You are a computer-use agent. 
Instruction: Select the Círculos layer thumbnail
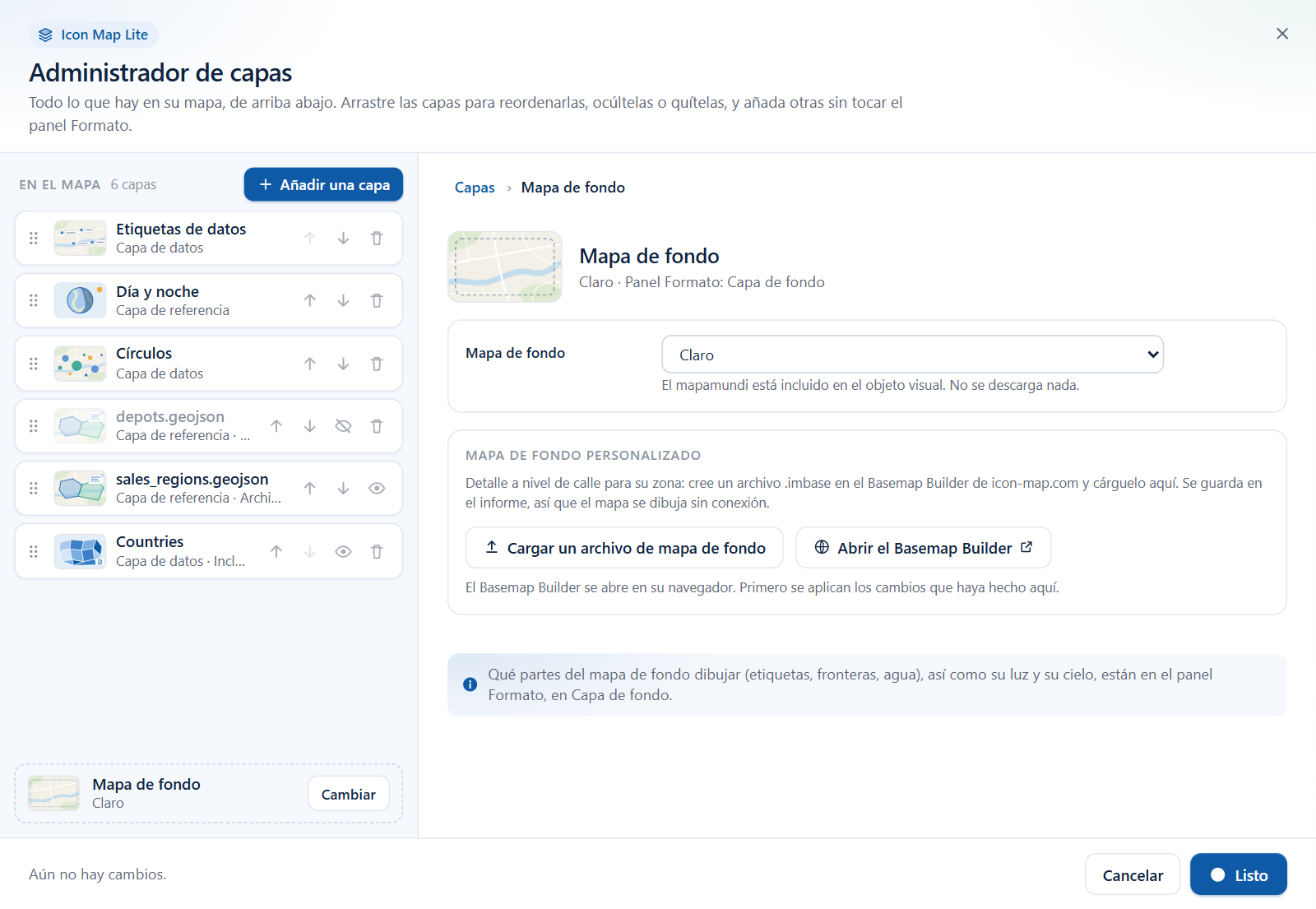[80, 364]
